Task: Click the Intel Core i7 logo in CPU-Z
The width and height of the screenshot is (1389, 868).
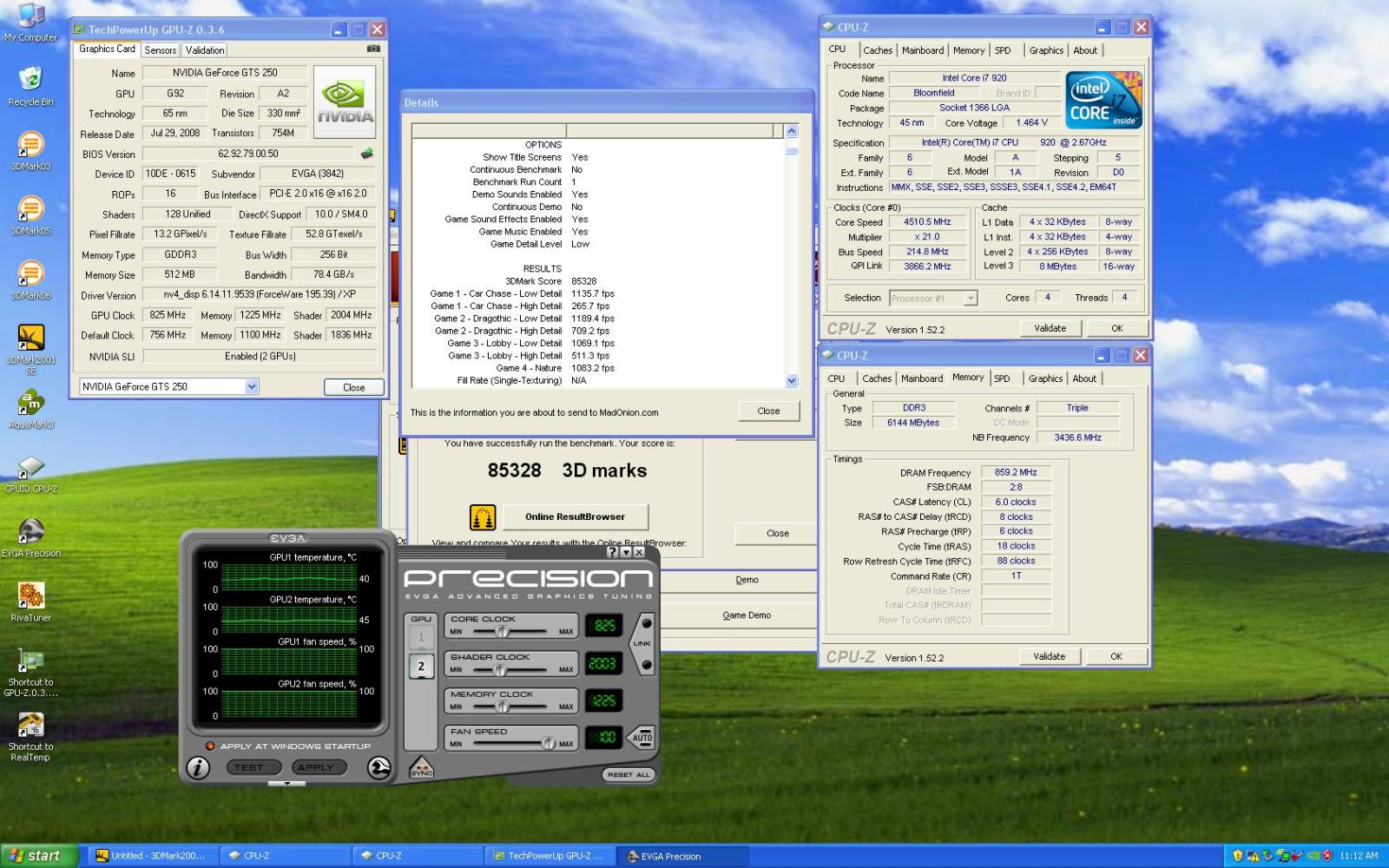Action: 1103,100
